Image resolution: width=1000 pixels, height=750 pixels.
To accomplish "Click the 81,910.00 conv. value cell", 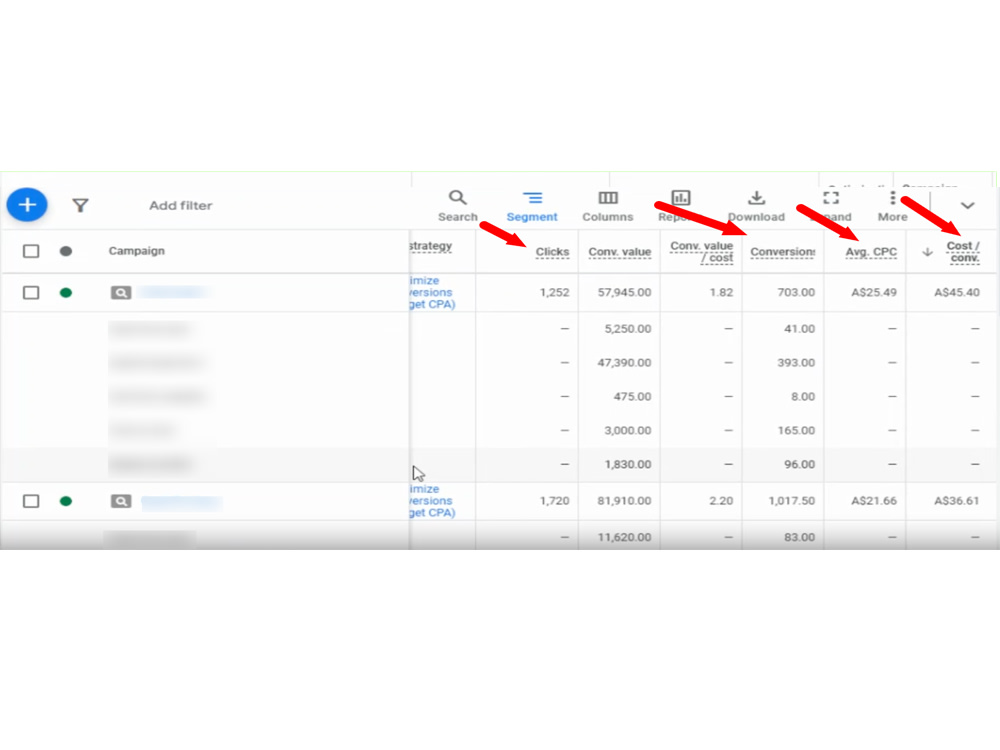I will (624, 501).
